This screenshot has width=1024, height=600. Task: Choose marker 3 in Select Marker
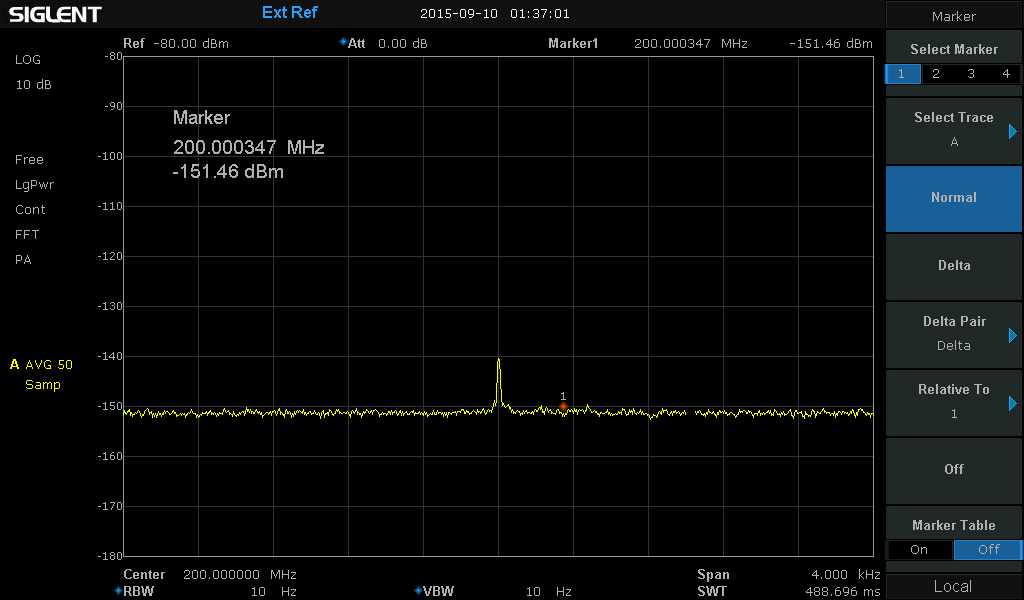[971, 74]
